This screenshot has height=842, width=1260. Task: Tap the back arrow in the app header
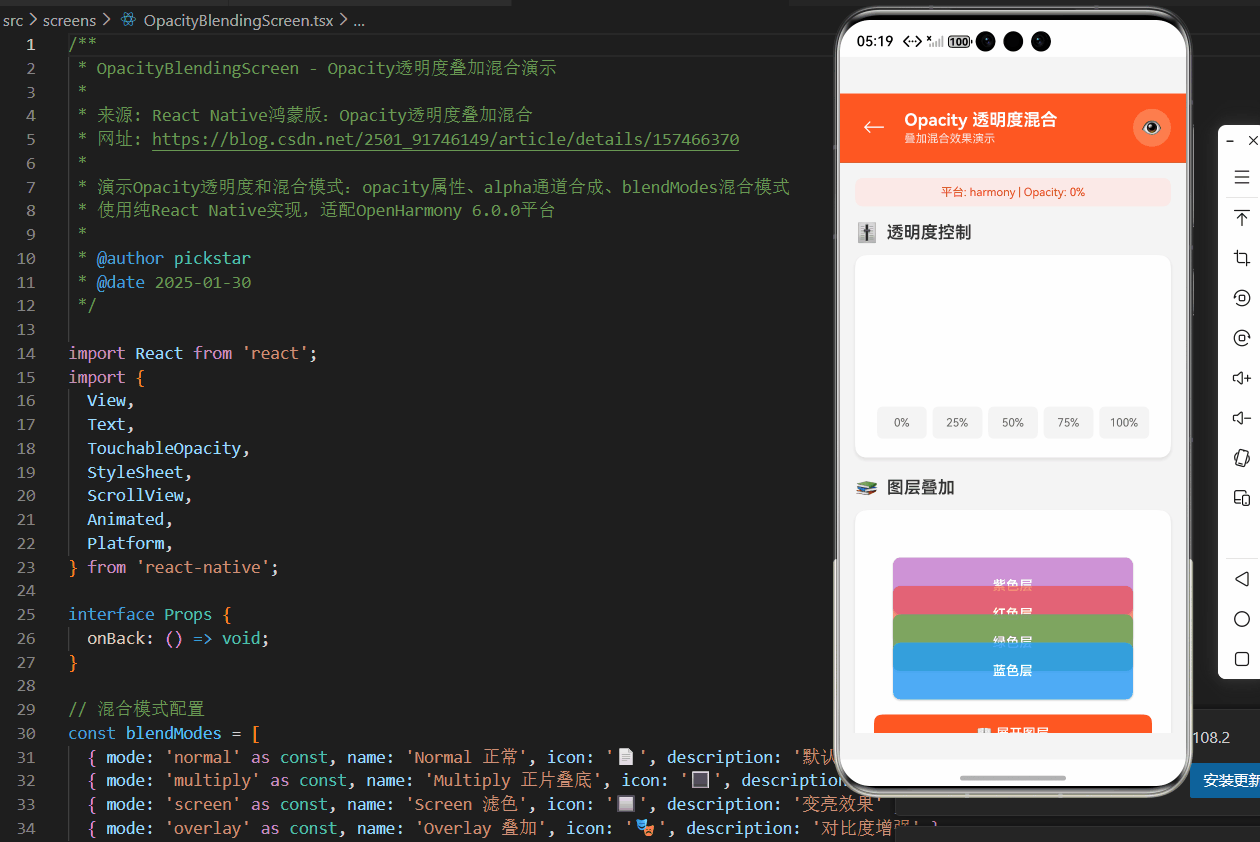pos(874,127)
